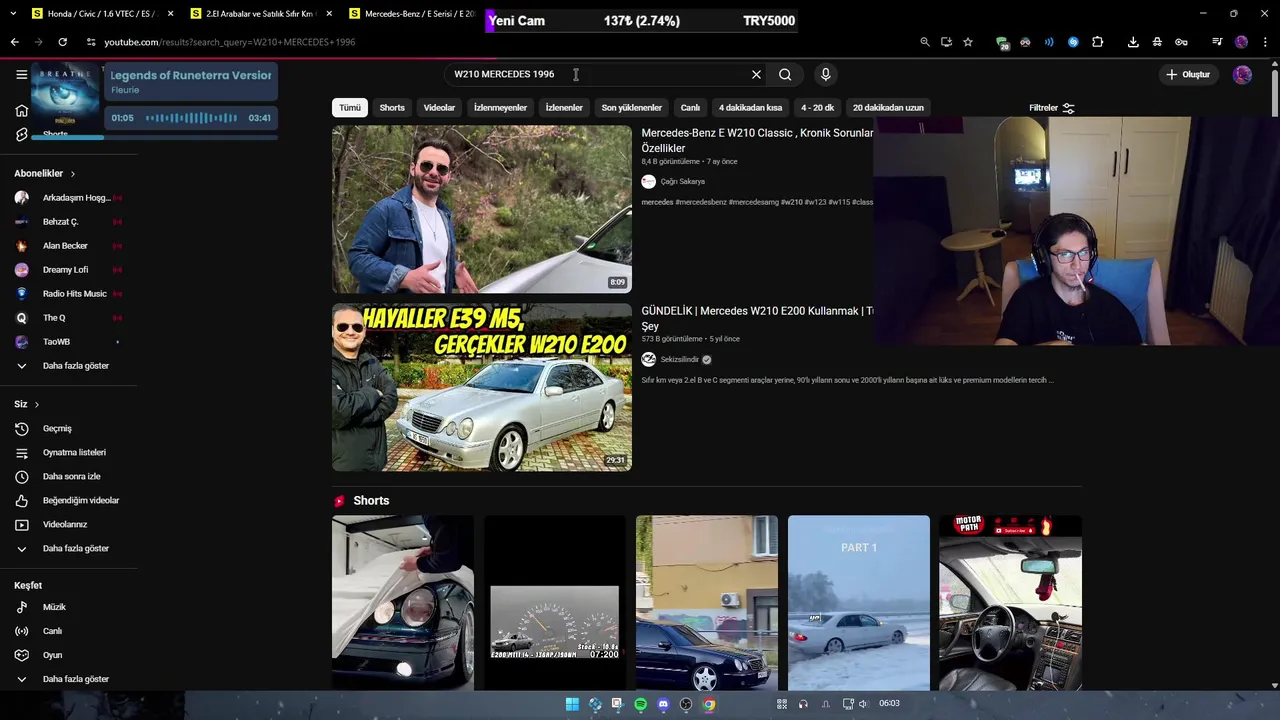Viewport: 1280px width, 720px height.
Task: Open browser zoom magnifier in address bar
Action: tap(925, 42)
